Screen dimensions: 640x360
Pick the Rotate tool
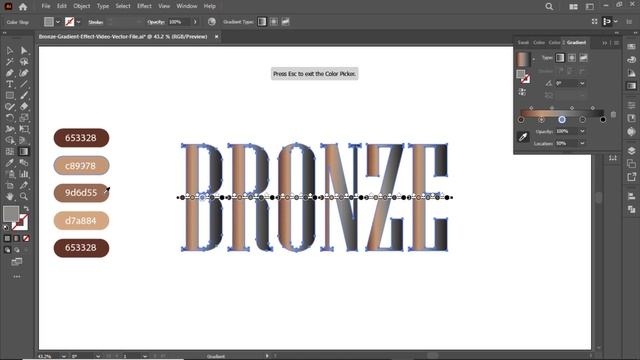[x=9, y=118]
